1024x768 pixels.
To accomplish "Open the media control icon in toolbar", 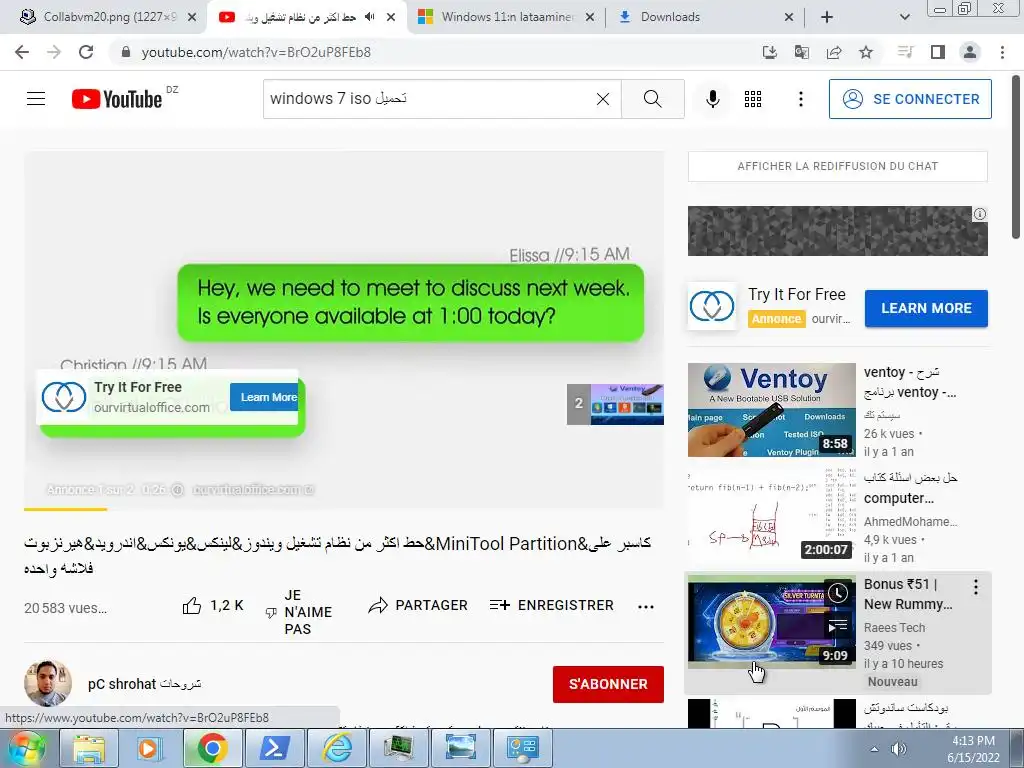I will pos(905,52).
